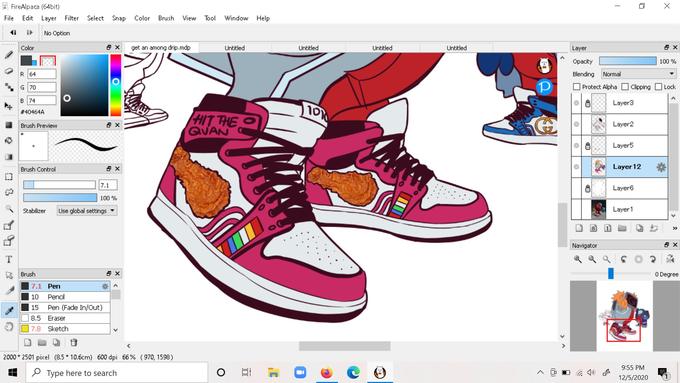Toggle visibility of Layer5
Image resolution: width=680 pixels, height=383 pixels.
[x=576, y=145]
